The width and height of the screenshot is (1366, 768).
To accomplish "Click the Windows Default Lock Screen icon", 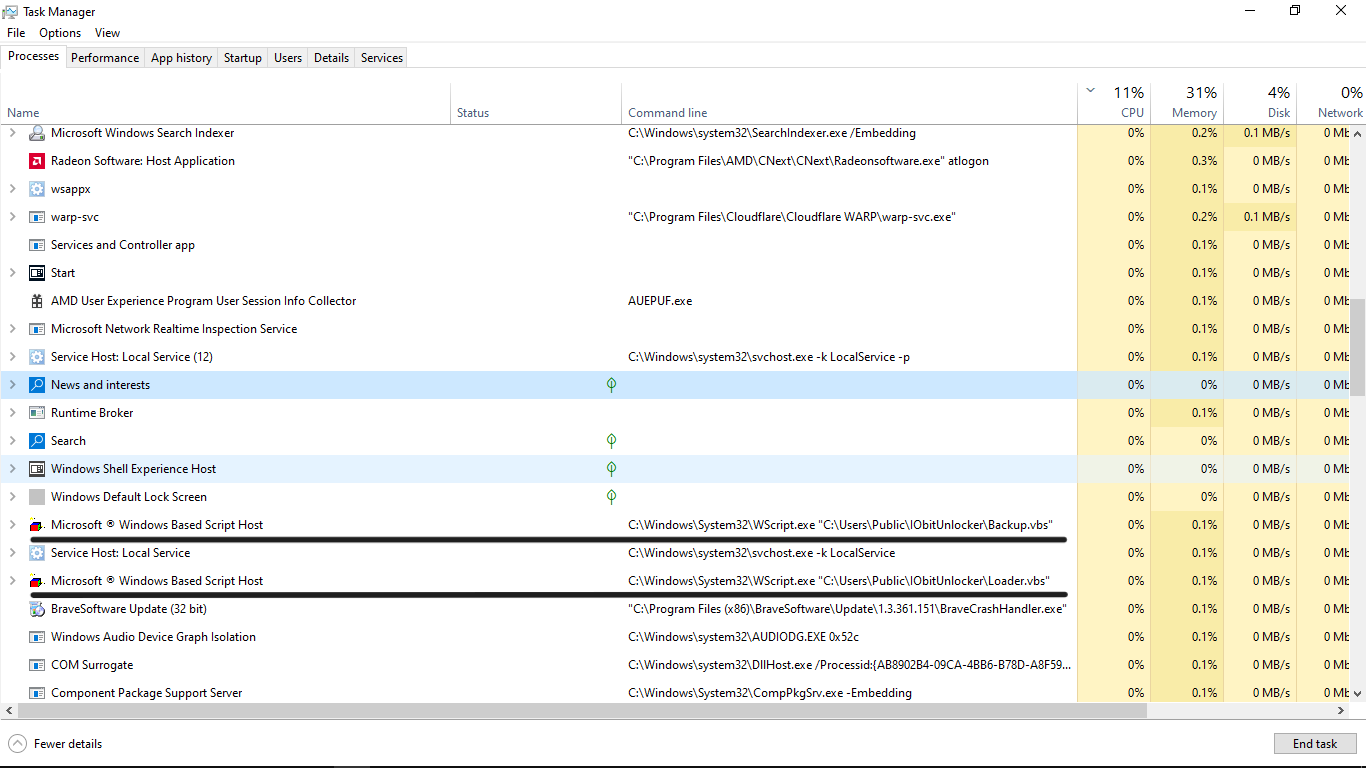I will [37, 496].
